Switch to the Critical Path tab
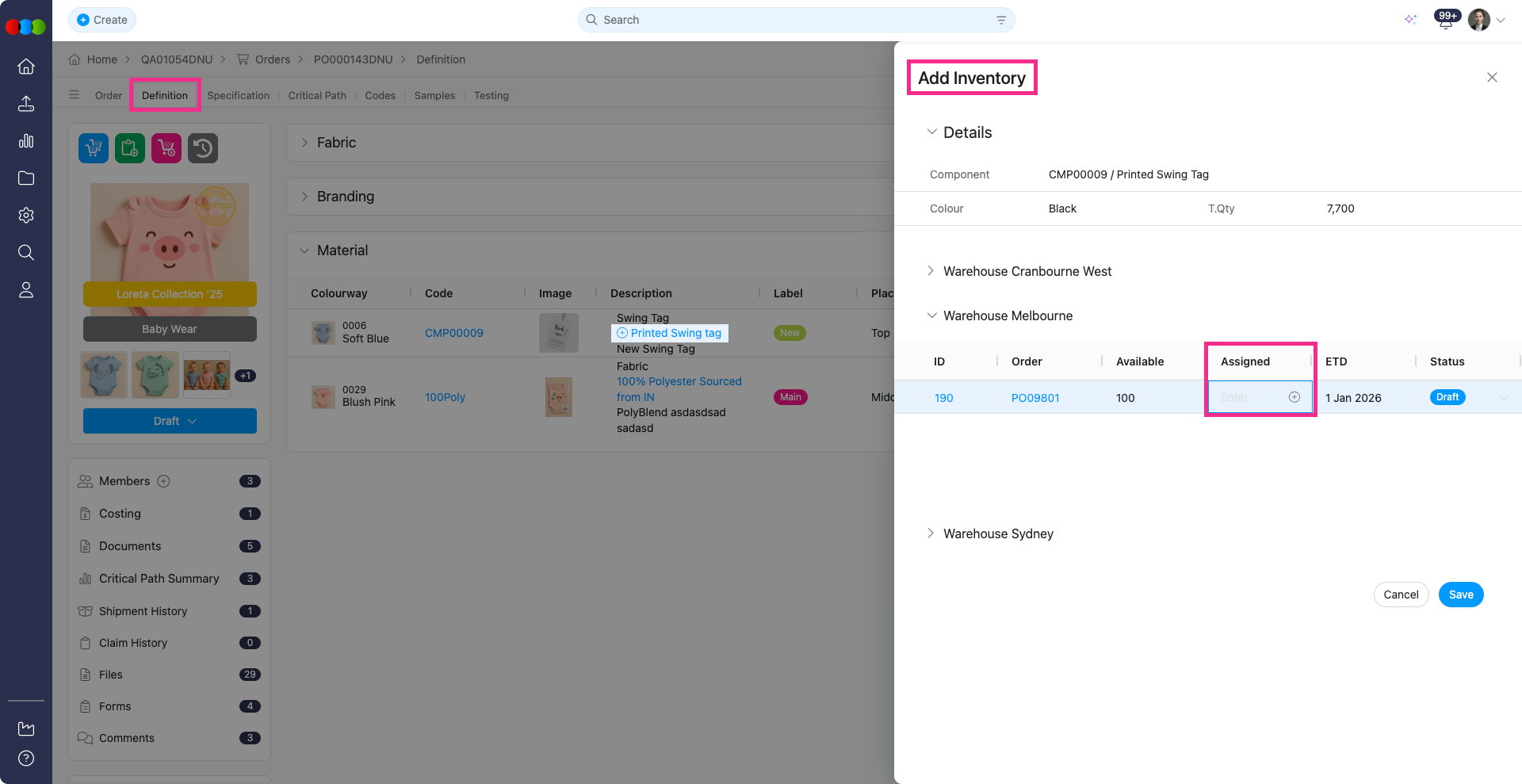This screenshot has height=784, width=1522. [x=317, y=96]
